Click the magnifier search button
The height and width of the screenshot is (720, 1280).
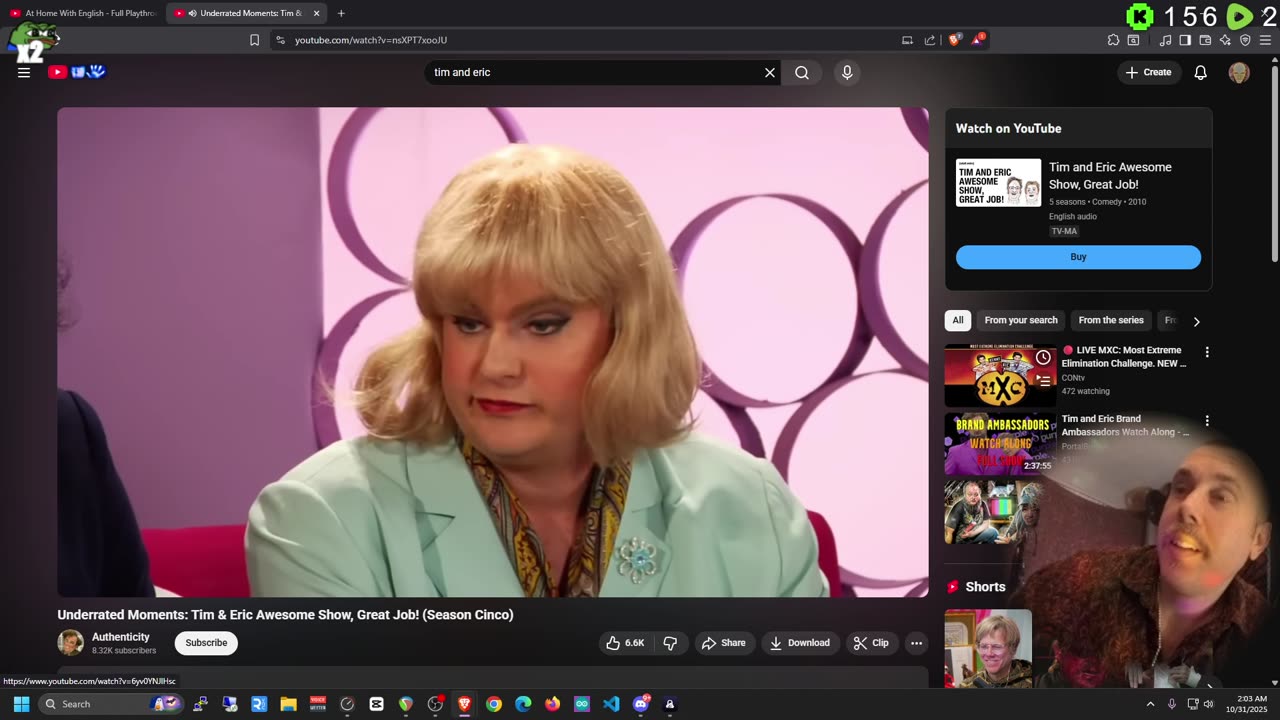[x=802, y=72]
